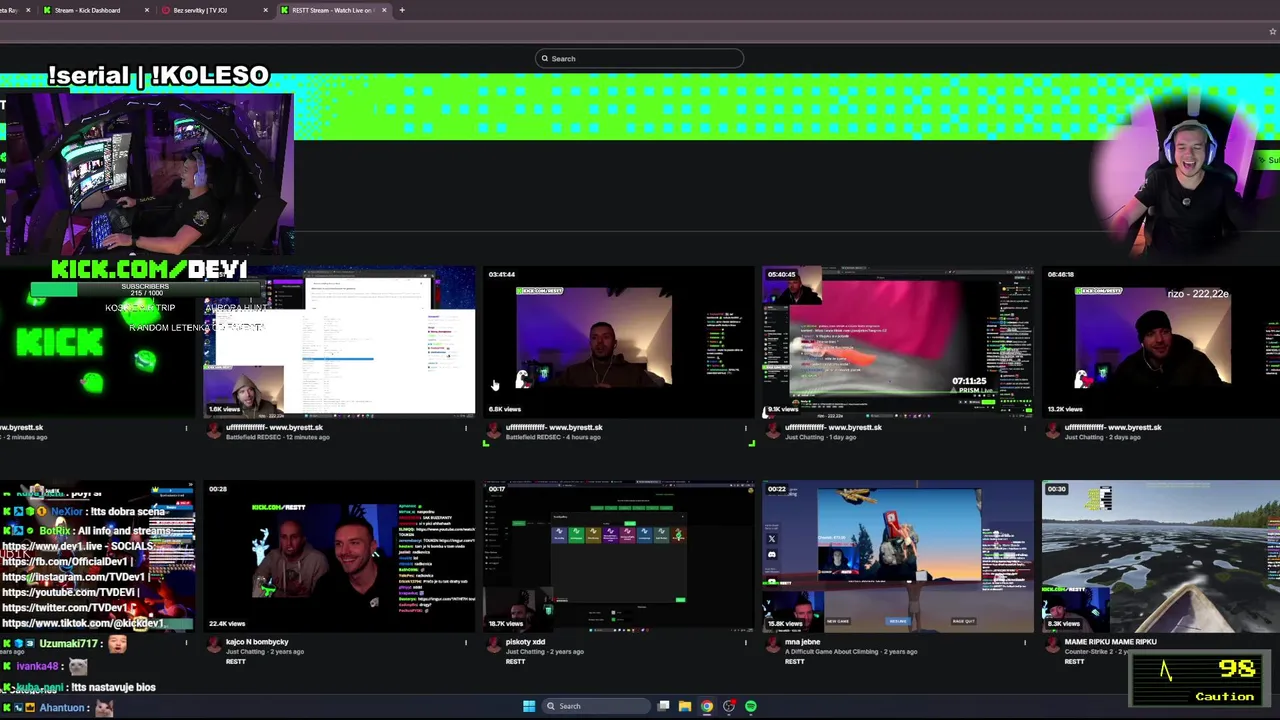Close the RESTT Stream tab
This screenshot has width=1280, height=720.
tap(384, 10)
